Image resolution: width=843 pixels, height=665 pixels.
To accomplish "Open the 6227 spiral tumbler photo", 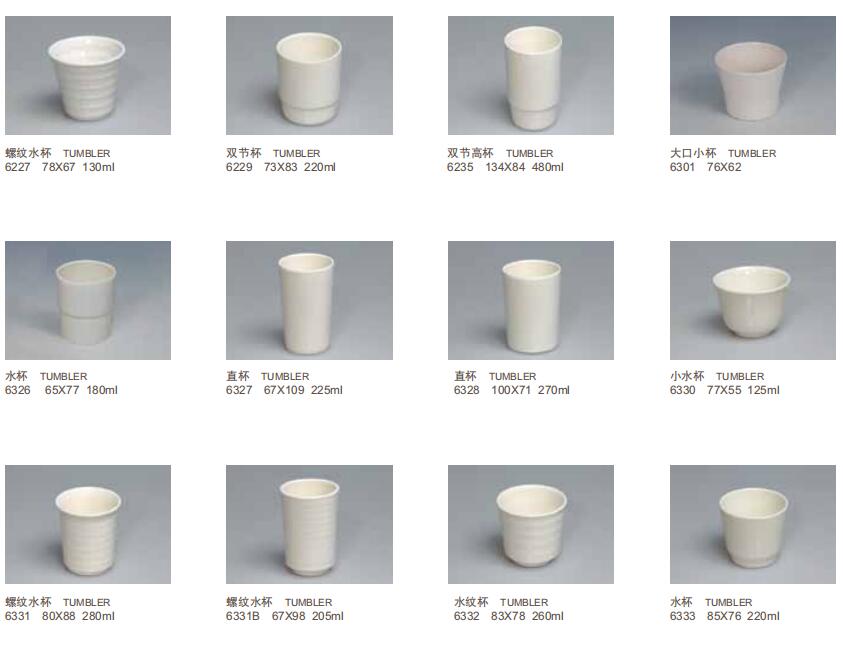I will tap(88, 75).
